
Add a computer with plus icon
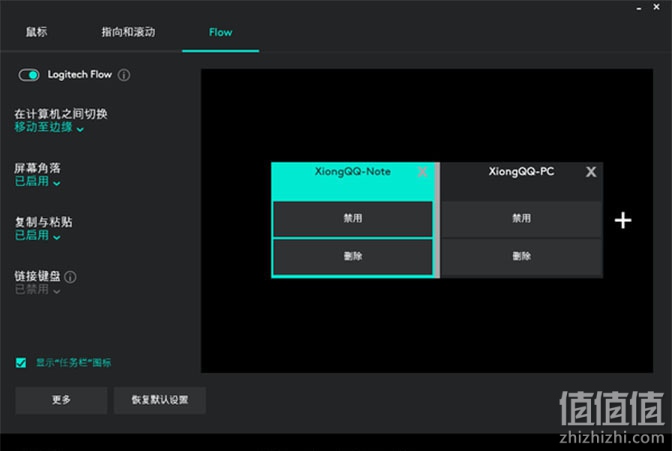[623, 220]
